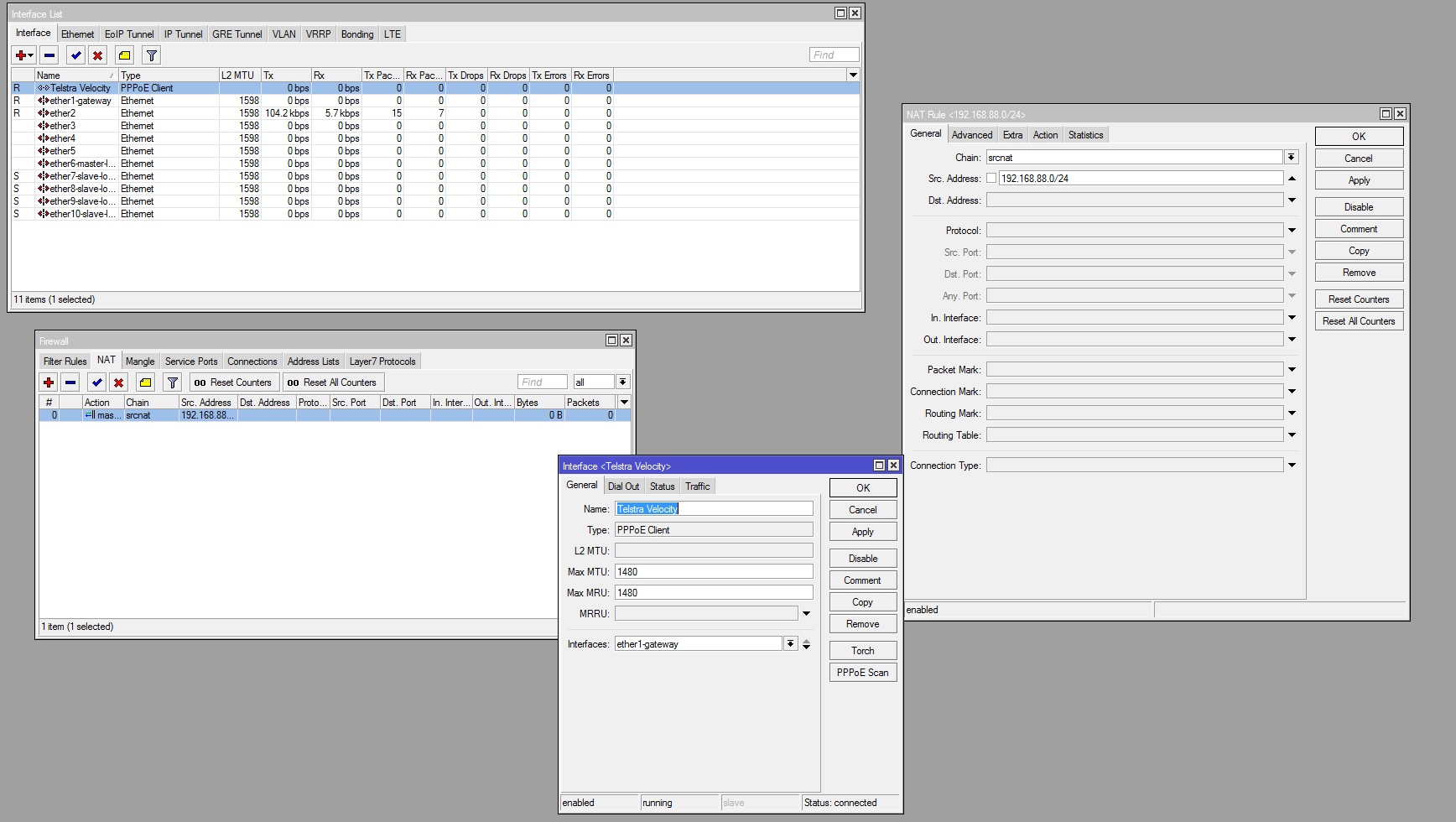Click the Name field with Telstra Velocity
Image resolution: width=1456 pixels, height=822 pixels.
click(714, 509)
